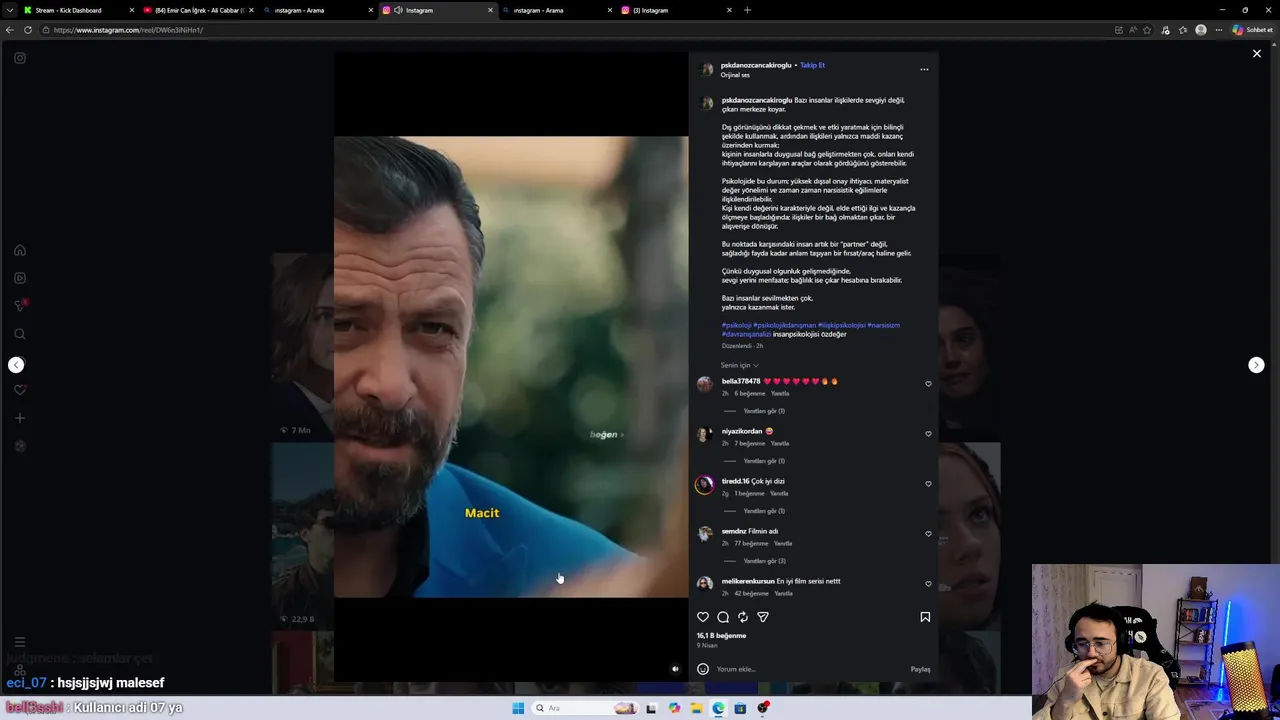Expand replies under niyazikordan's comment

[x=764, y=461]
